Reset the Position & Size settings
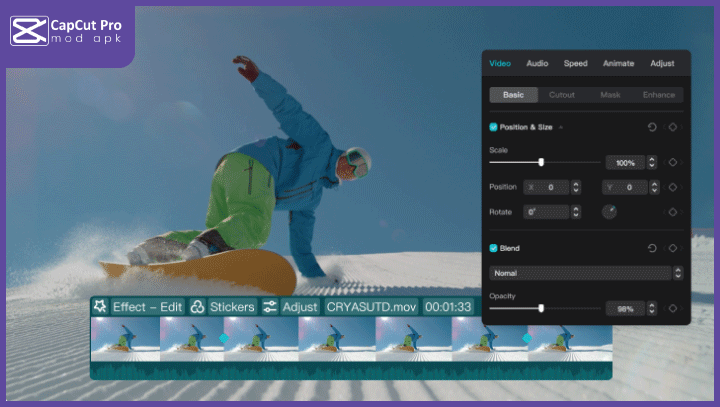The image size is (720, 407). pyautogui.click(x=652, y=127)
